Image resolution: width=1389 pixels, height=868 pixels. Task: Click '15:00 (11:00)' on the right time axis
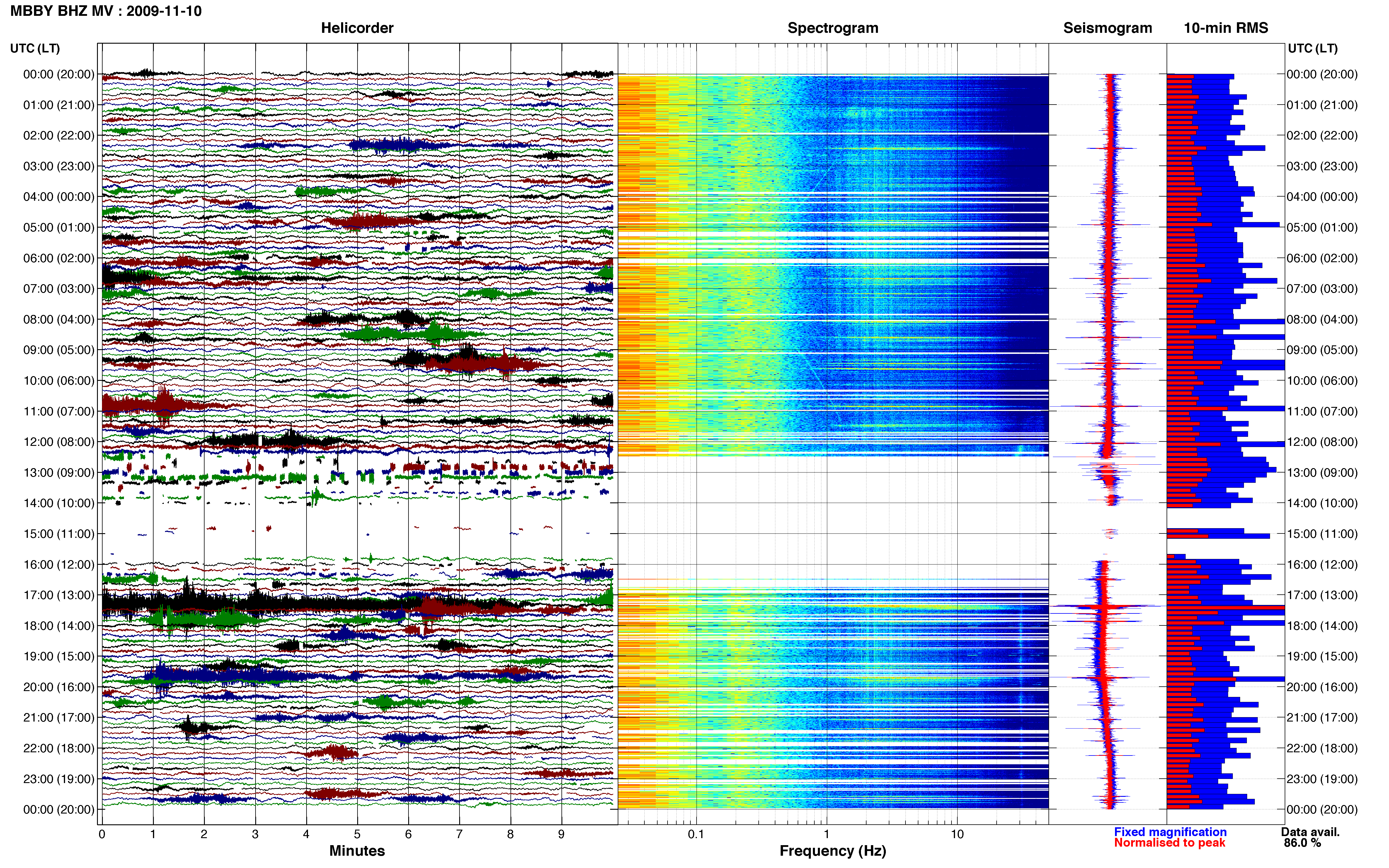point(1322,534)
